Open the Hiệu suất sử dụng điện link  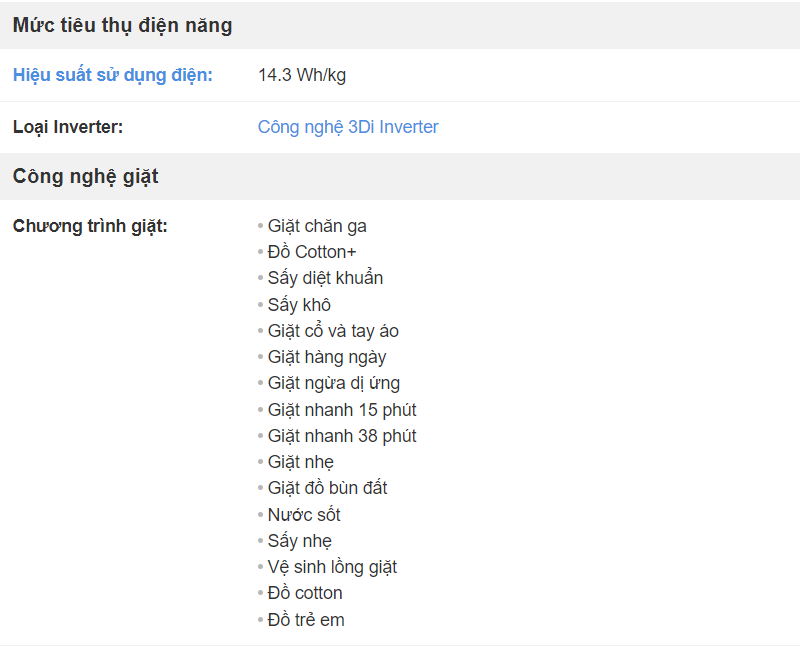pos(113,75)
